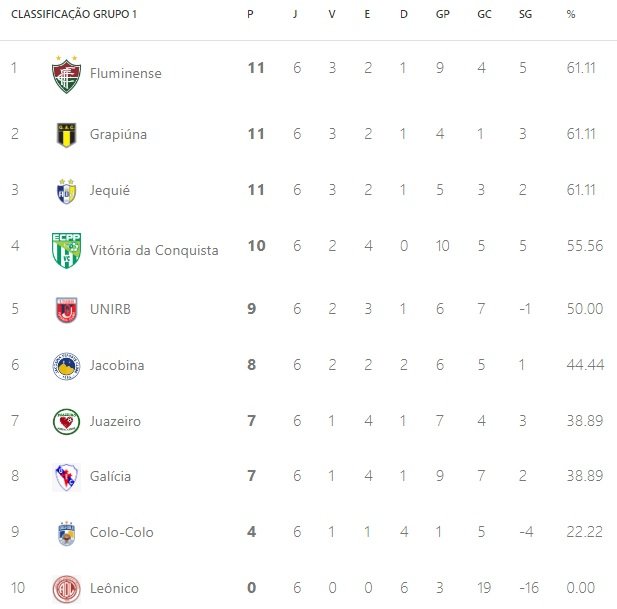This screenshot has width=617, height=609.
Task: Click the UNIRB red shield logo
Action: [66, 310]
